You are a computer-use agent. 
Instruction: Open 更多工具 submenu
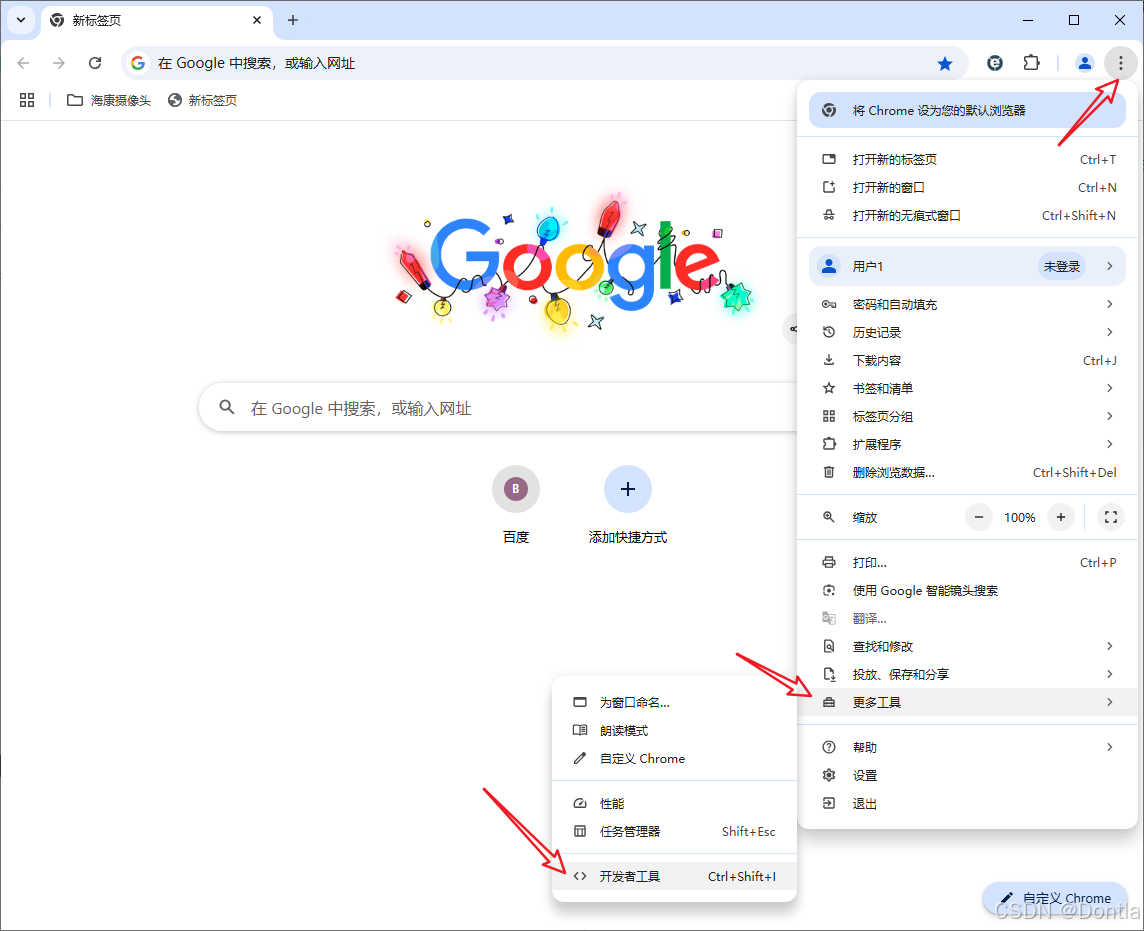click(967, 702)
